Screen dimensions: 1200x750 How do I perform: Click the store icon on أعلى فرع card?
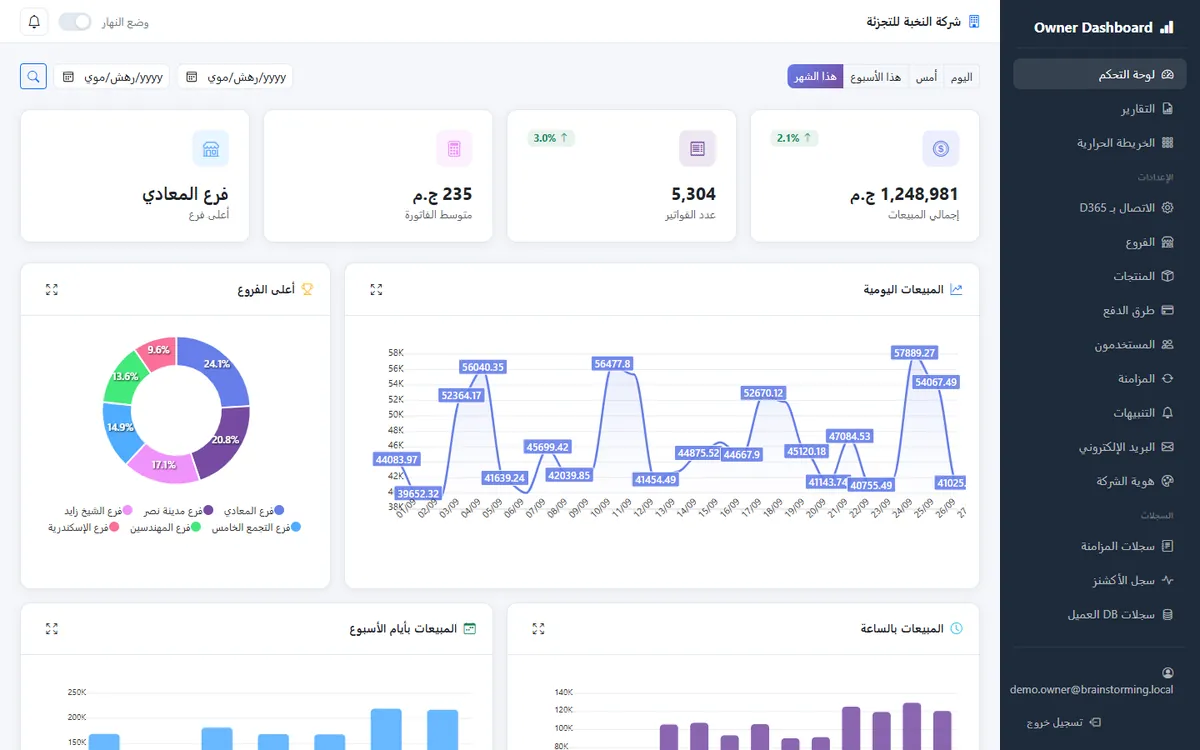pos(211,148)
